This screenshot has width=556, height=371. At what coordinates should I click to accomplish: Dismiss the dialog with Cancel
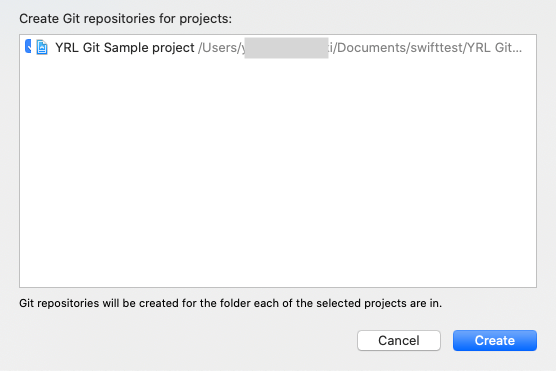coord(399,340)
